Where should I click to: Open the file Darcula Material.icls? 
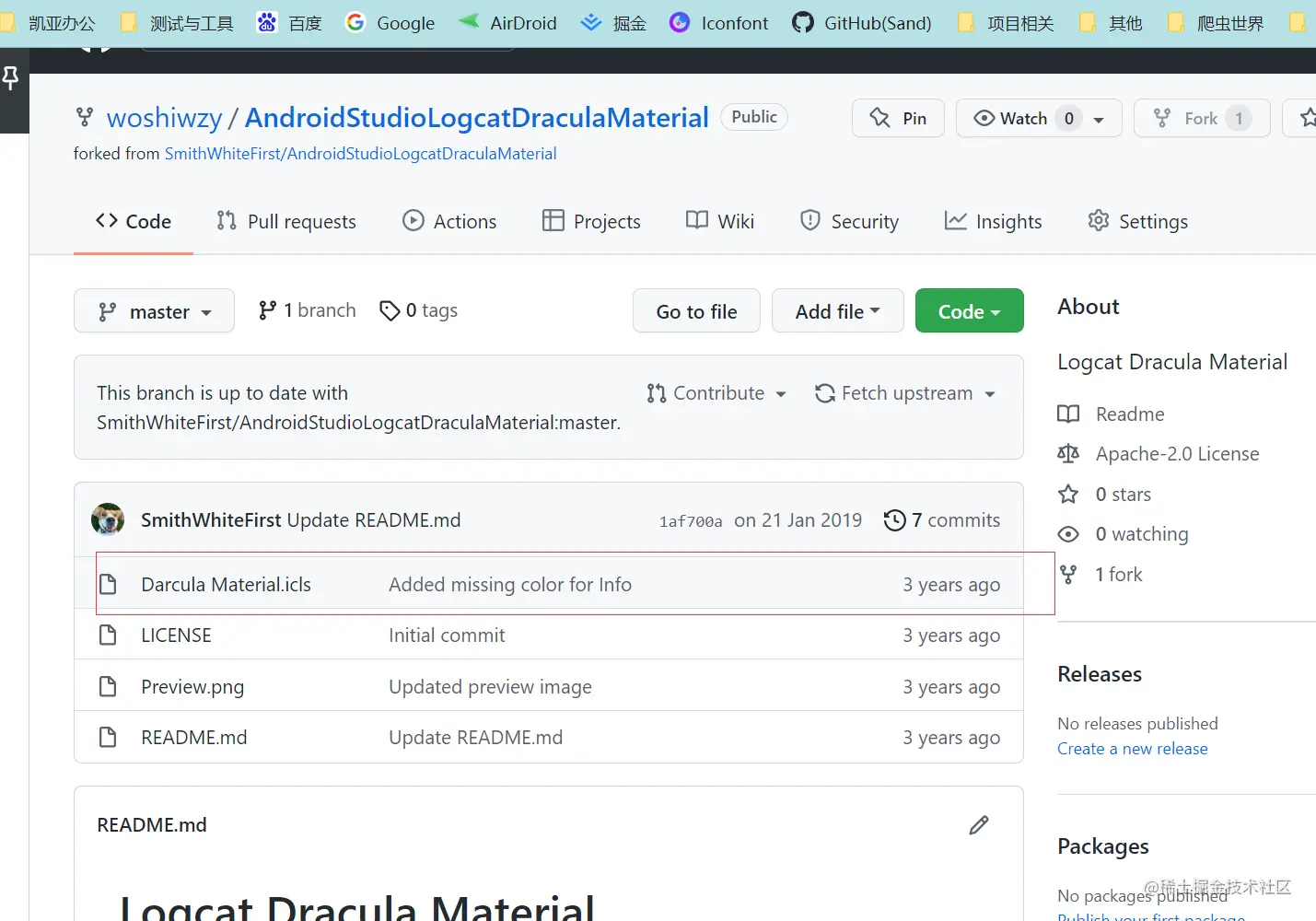click(226, 585)
